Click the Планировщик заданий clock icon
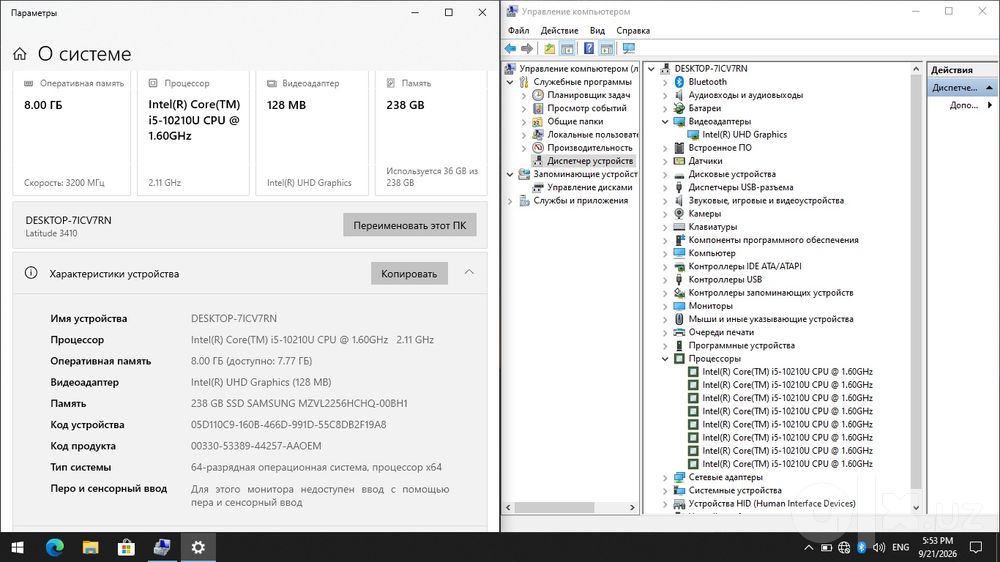This screenshot has width=1000, height=562. [x=538, y=95]
